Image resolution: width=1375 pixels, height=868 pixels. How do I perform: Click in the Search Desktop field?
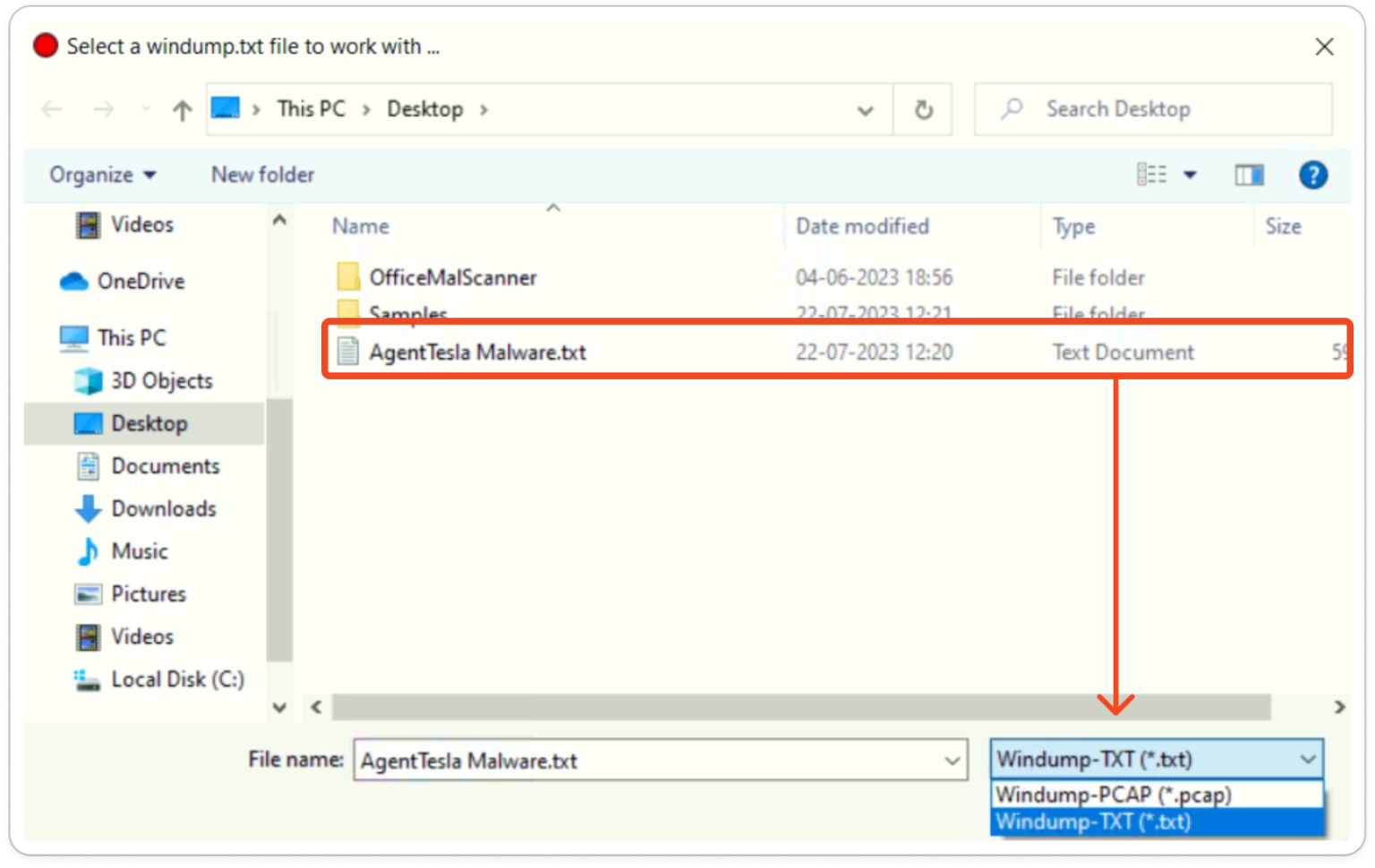pyautogui.click(x=1164, y=110)
